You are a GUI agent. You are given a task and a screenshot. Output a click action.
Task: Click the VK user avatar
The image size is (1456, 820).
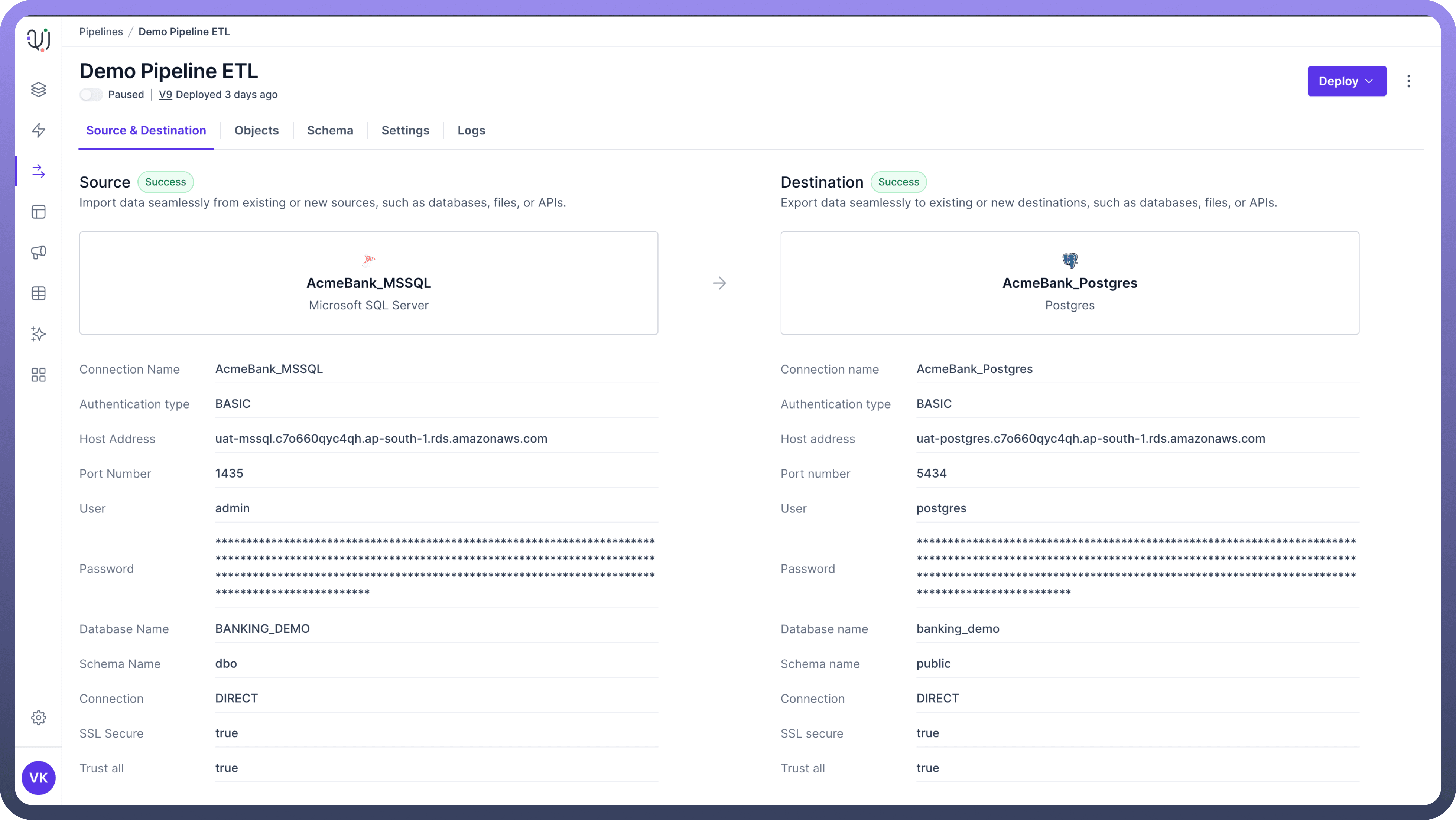click(38, 778)
